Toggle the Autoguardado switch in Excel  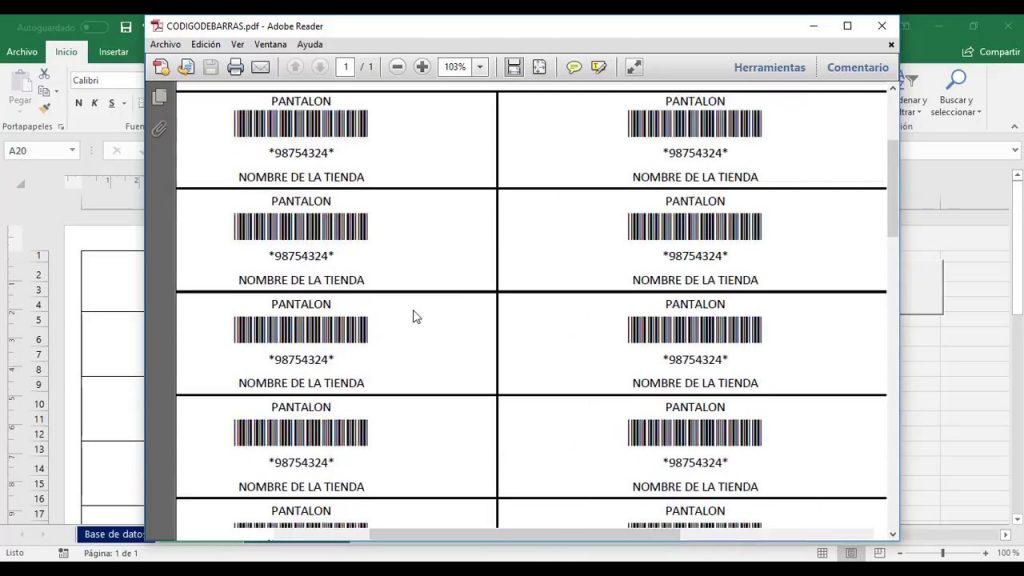point(94,27)
